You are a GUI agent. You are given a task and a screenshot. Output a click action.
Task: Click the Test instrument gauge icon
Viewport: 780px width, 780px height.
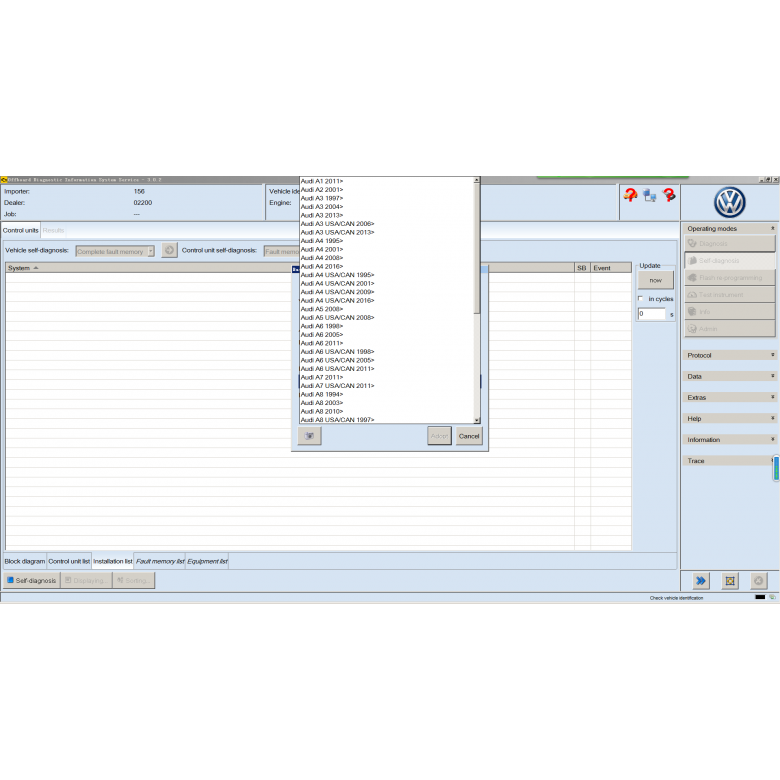coord(692,294)
